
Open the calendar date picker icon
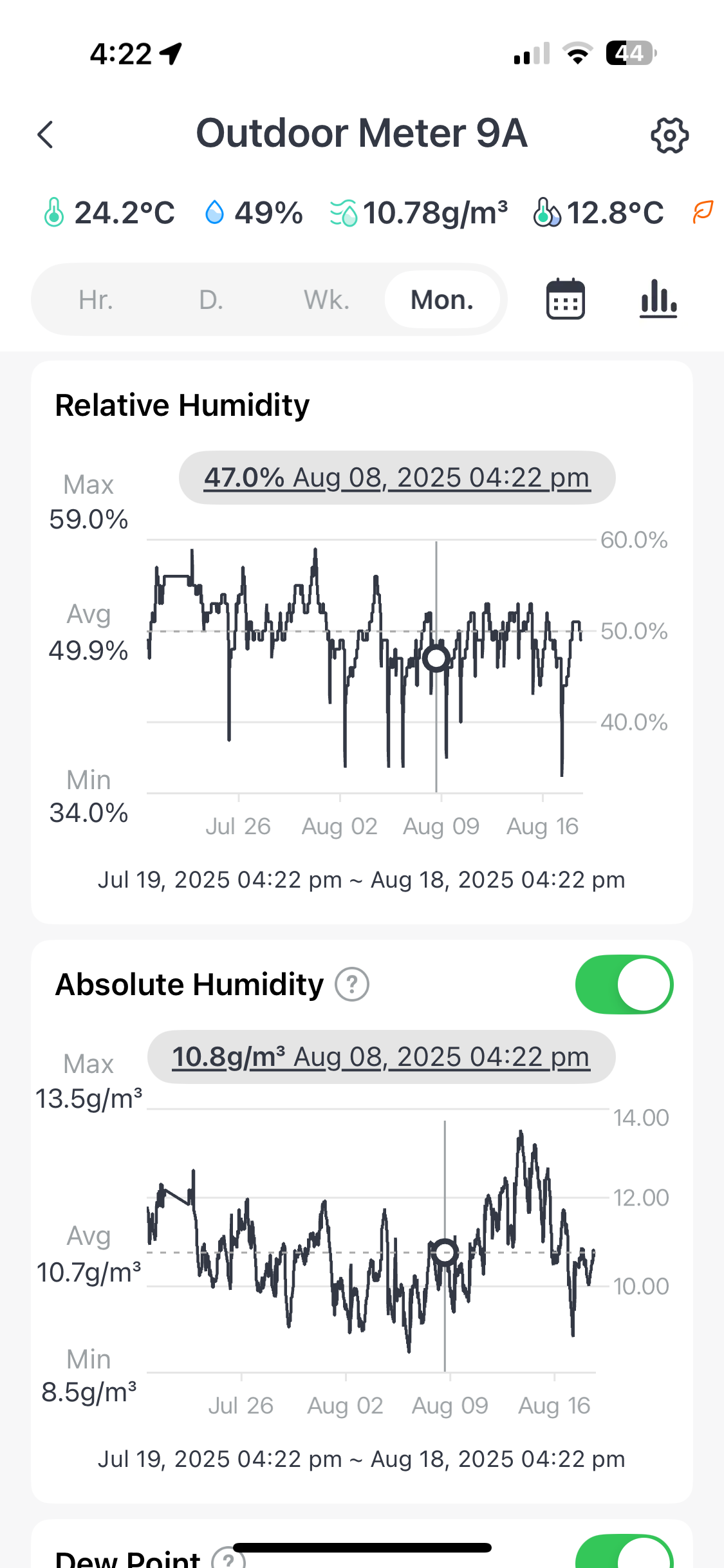(565, 299)
